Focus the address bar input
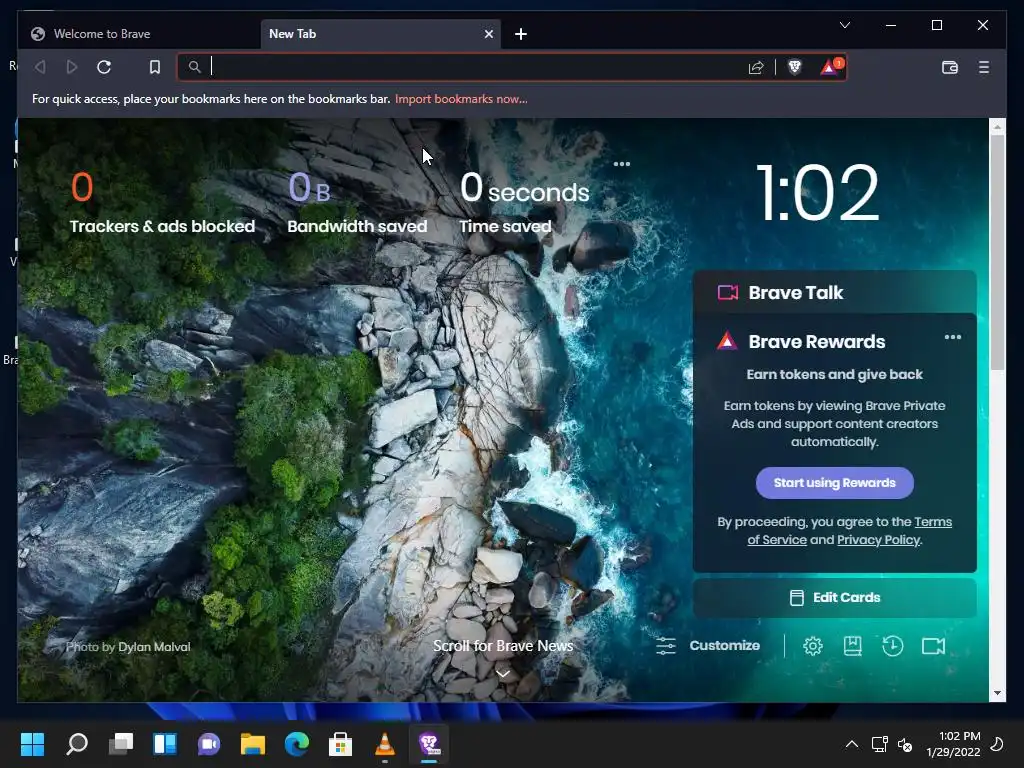The width and height of the screenshot is (1024, 768). (477, 67)
